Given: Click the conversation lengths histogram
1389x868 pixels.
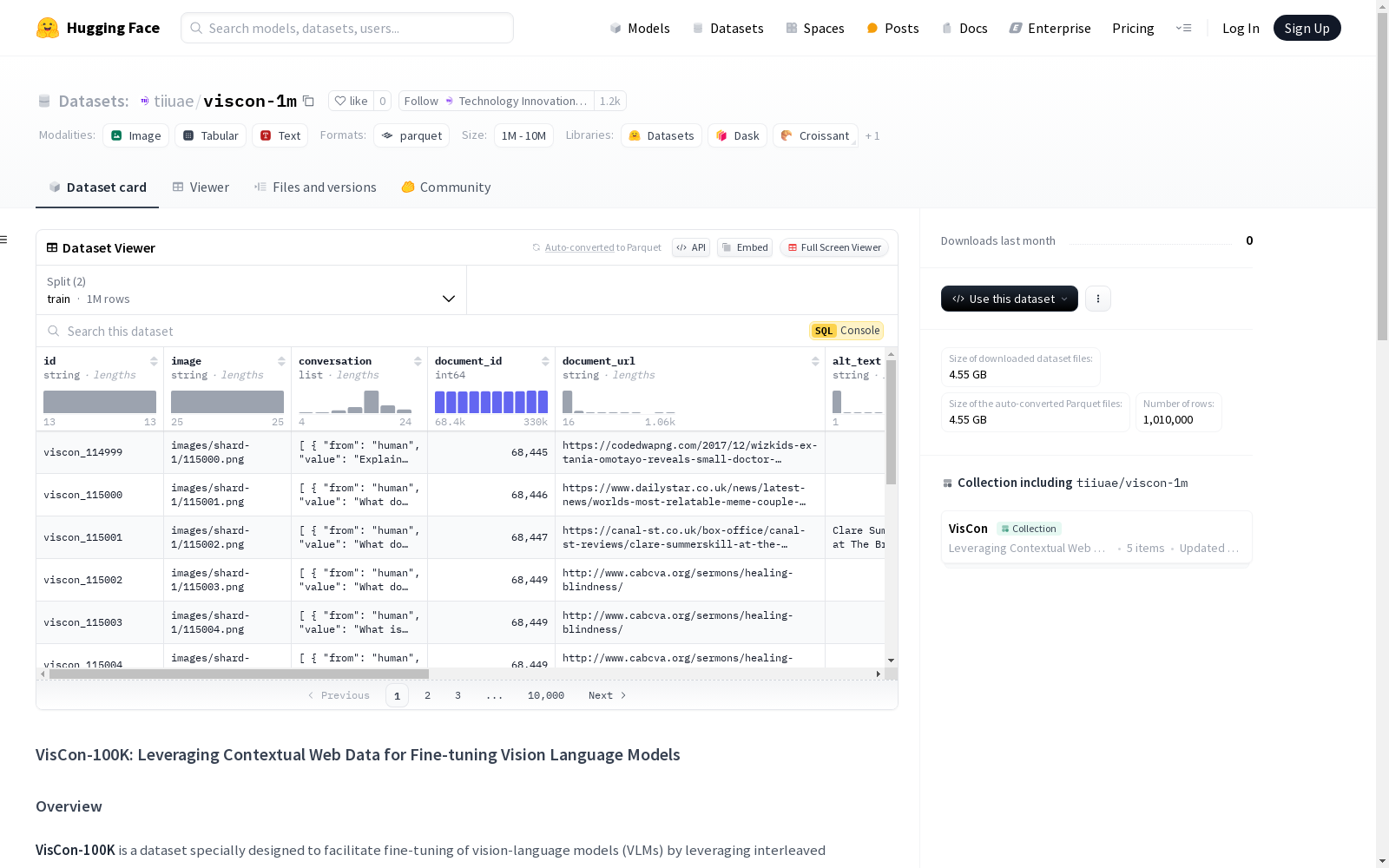Looking at the screenshot, I should click(355, 402).
